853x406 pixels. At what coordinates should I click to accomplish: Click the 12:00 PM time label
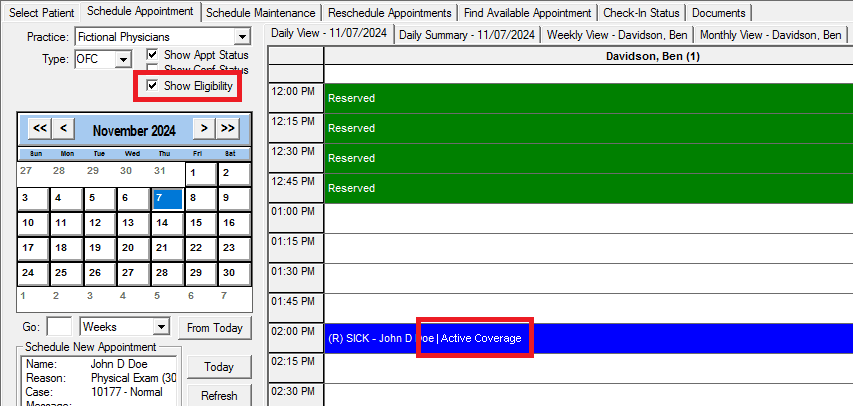pyautogui.click(x=296, y=99)
